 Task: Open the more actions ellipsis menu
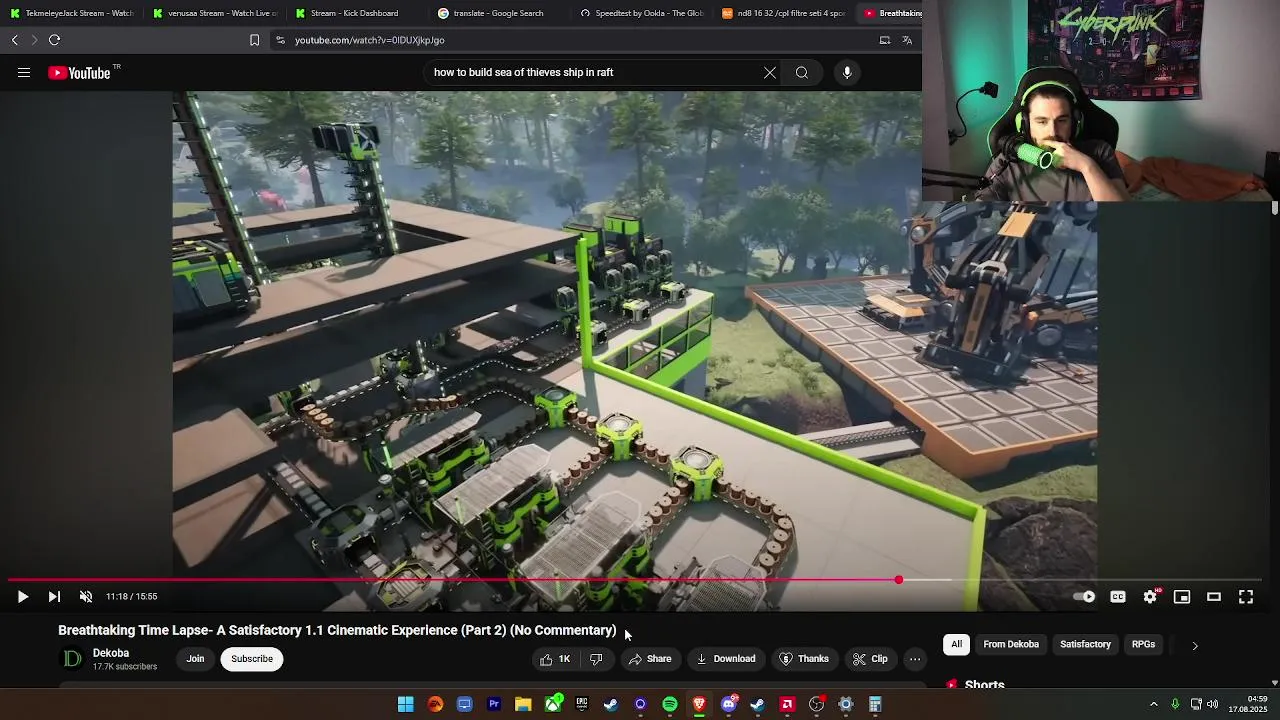pyautogui.click(x=915, y=659)
